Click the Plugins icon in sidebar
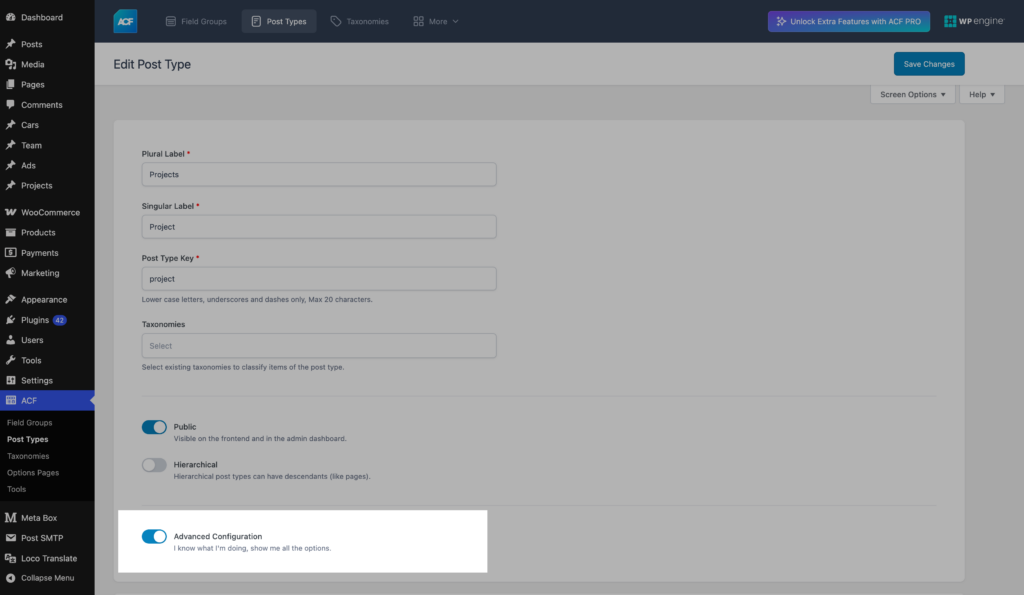Screen dimensions: 1024x595 [x=10, y=320]
